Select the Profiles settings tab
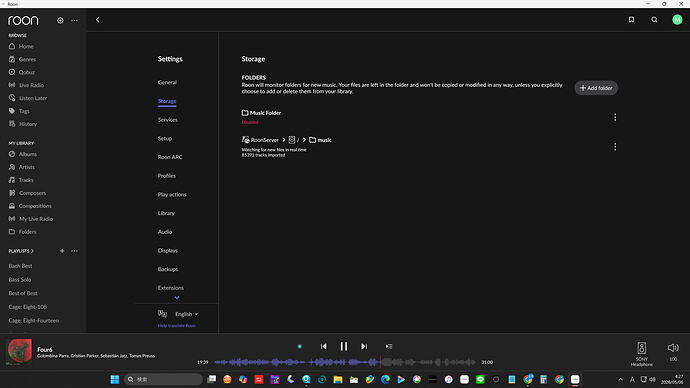The width and height of the screenshot is (690, 388). point(167,176)
